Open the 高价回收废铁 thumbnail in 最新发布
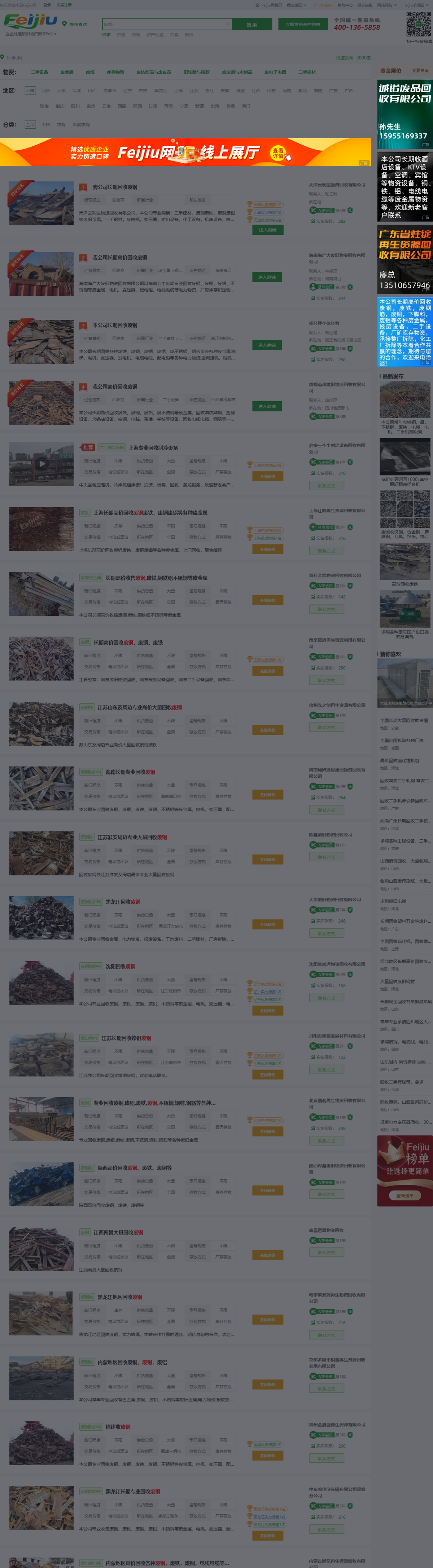The width and height of the screenshot is (433, 1568). click(404, 561)
